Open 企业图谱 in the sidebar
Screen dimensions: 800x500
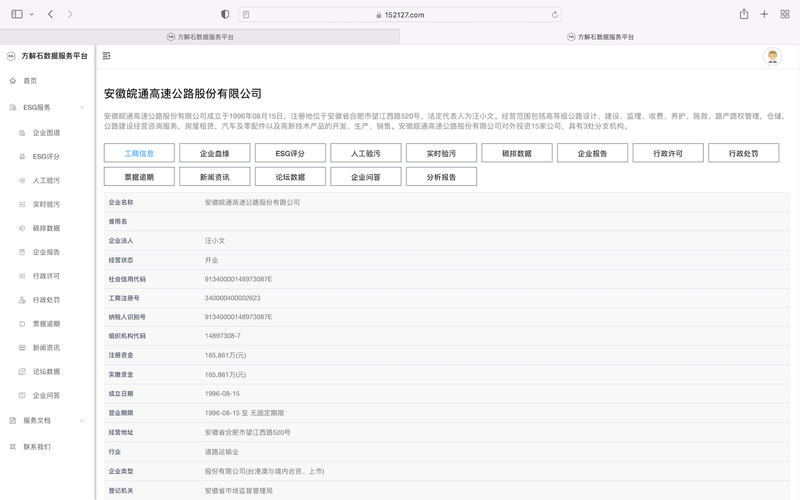47,133
